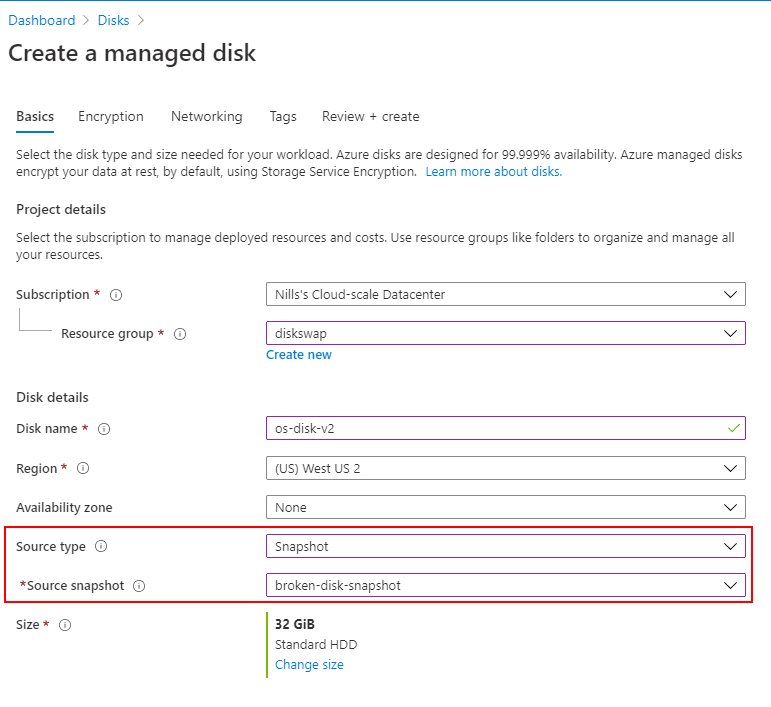Go to the Tags tab
Screen dimensions: 771x707
(283, 117)
